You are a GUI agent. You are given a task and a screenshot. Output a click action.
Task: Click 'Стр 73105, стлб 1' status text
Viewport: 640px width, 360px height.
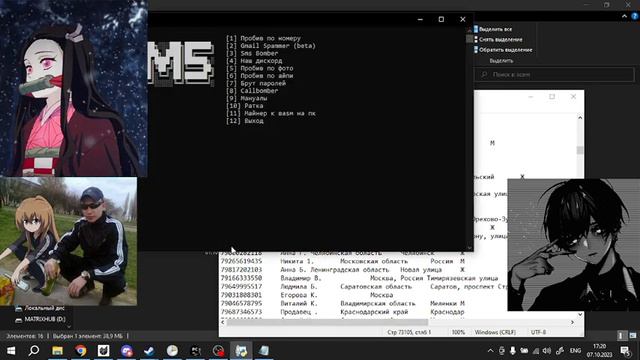click(x=409, y=333)
